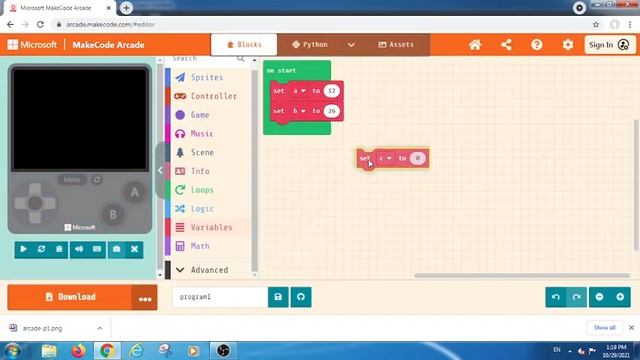Open variable a dropdown in set block

tap(300, 91)
